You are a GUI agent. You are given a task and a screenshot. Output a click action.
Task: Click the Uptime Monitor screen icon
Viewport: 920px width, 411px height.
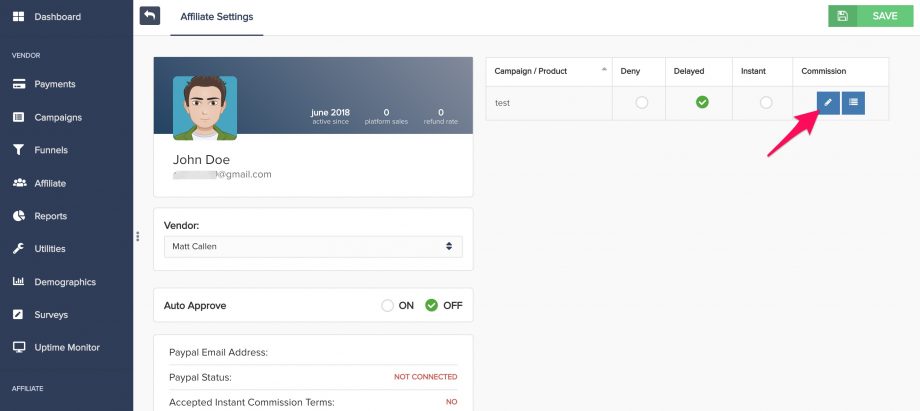tap(19, 348)
